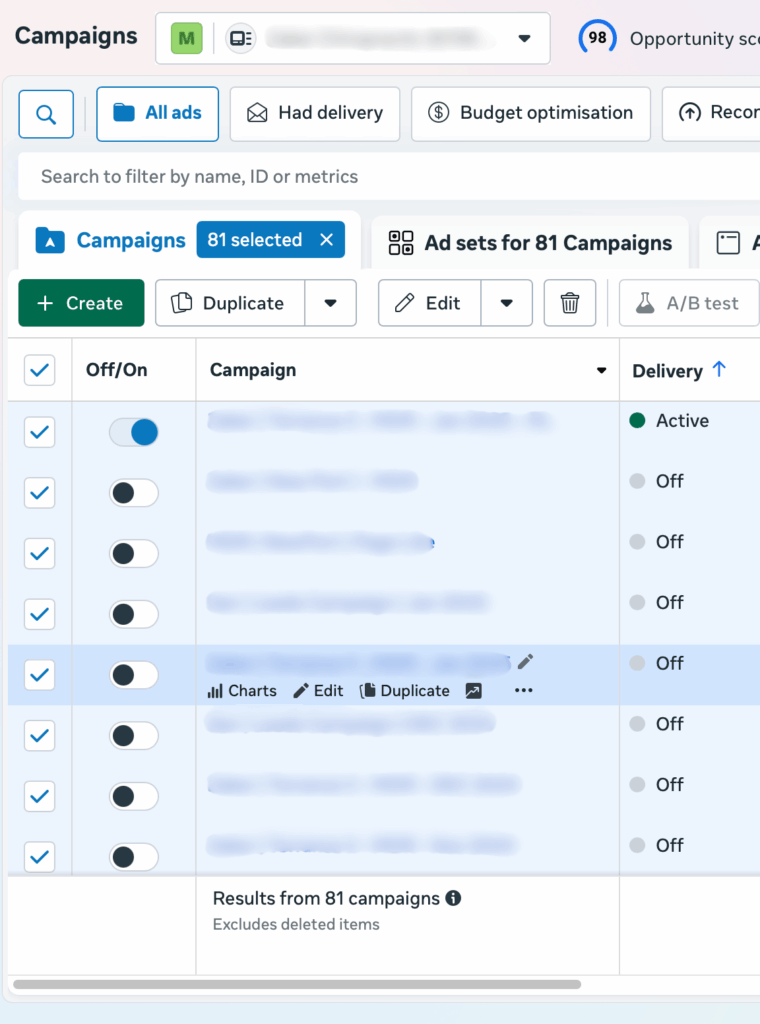This screenshot has width=760, height=1024.
Task: Uncheck the first campaign row checkbox
Action: coord(39,432)
